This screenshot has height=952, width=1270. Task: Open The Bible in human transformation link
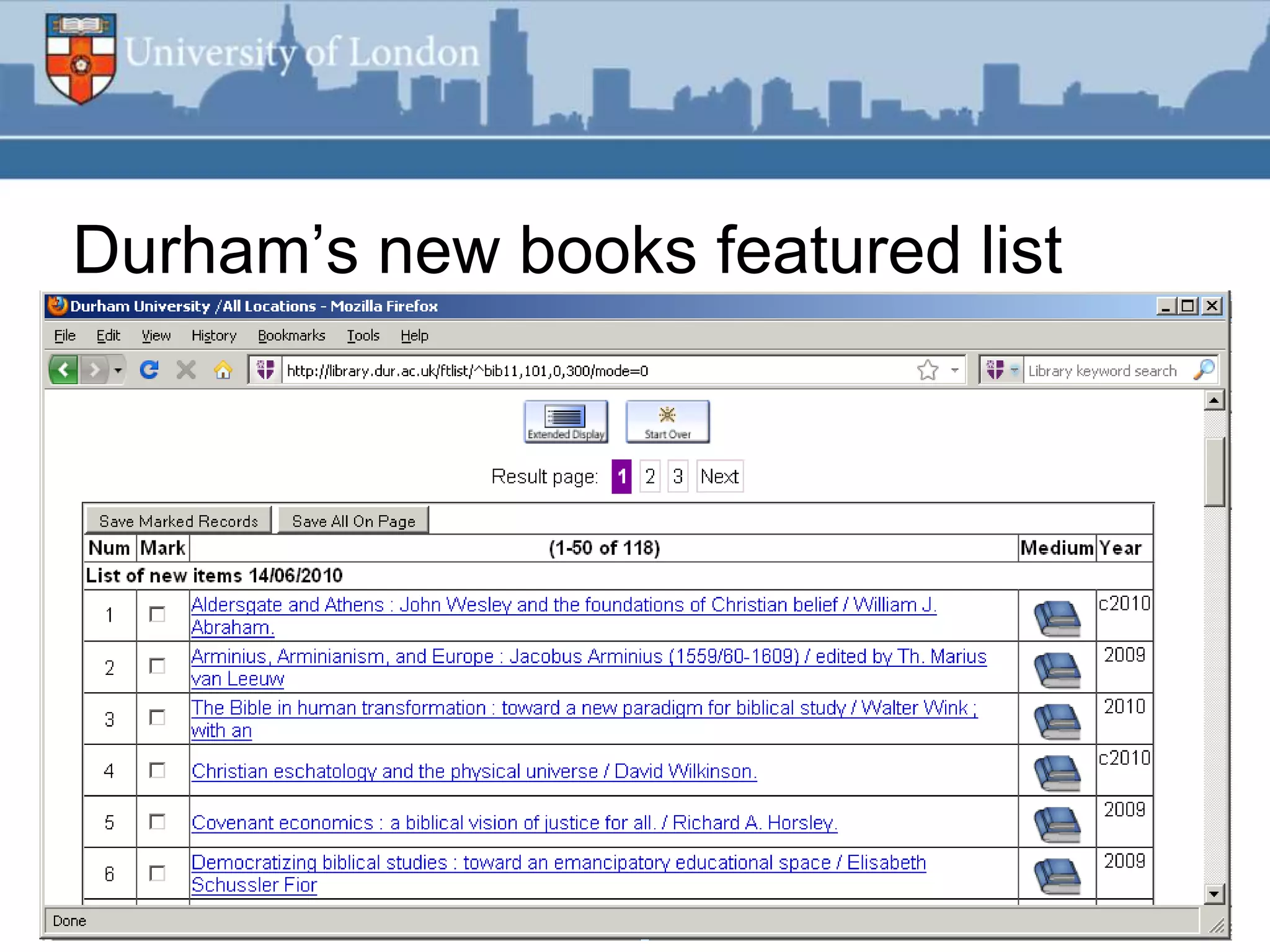coord(584,718)
